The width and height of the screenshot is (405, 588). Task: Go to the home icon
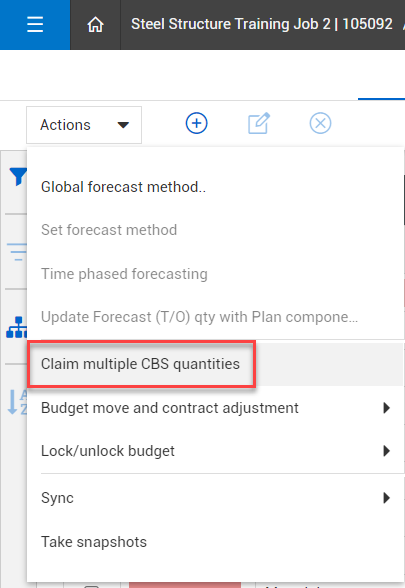pyautogui.click(x=95, y=25)
